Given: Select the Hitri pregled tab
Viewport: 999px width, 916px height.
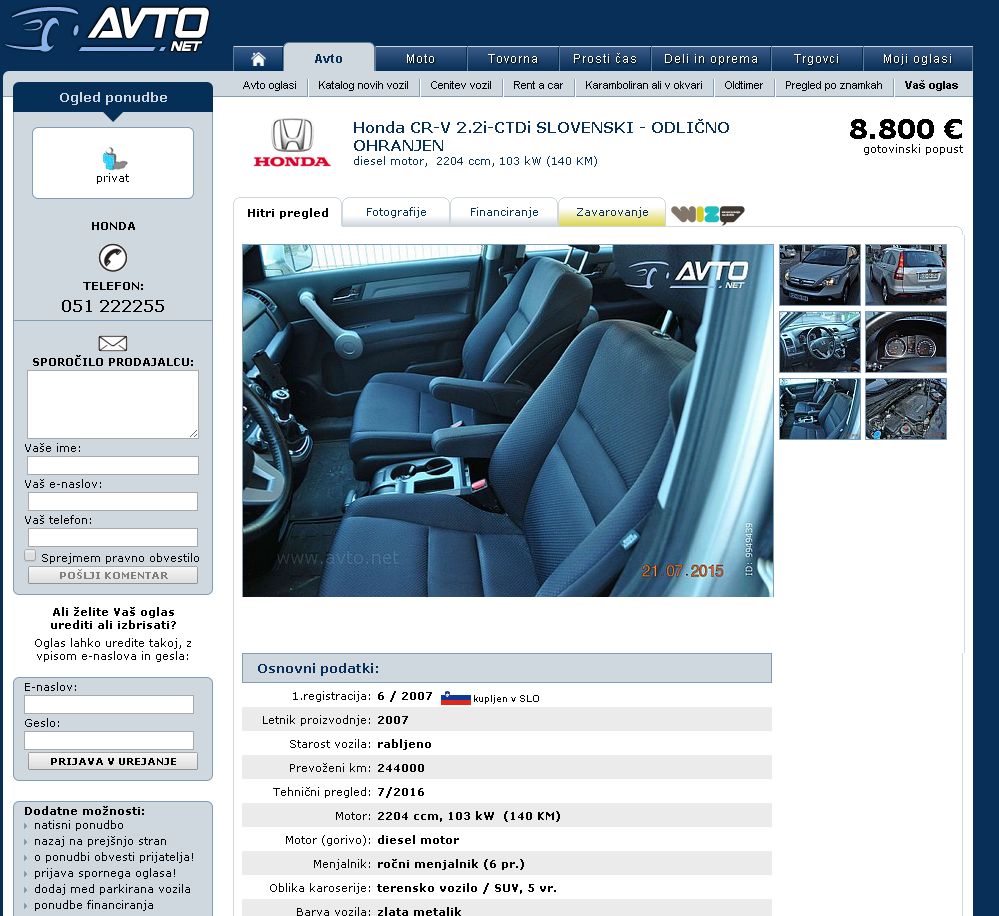Looking at the screenshot, I should (288, 213).
